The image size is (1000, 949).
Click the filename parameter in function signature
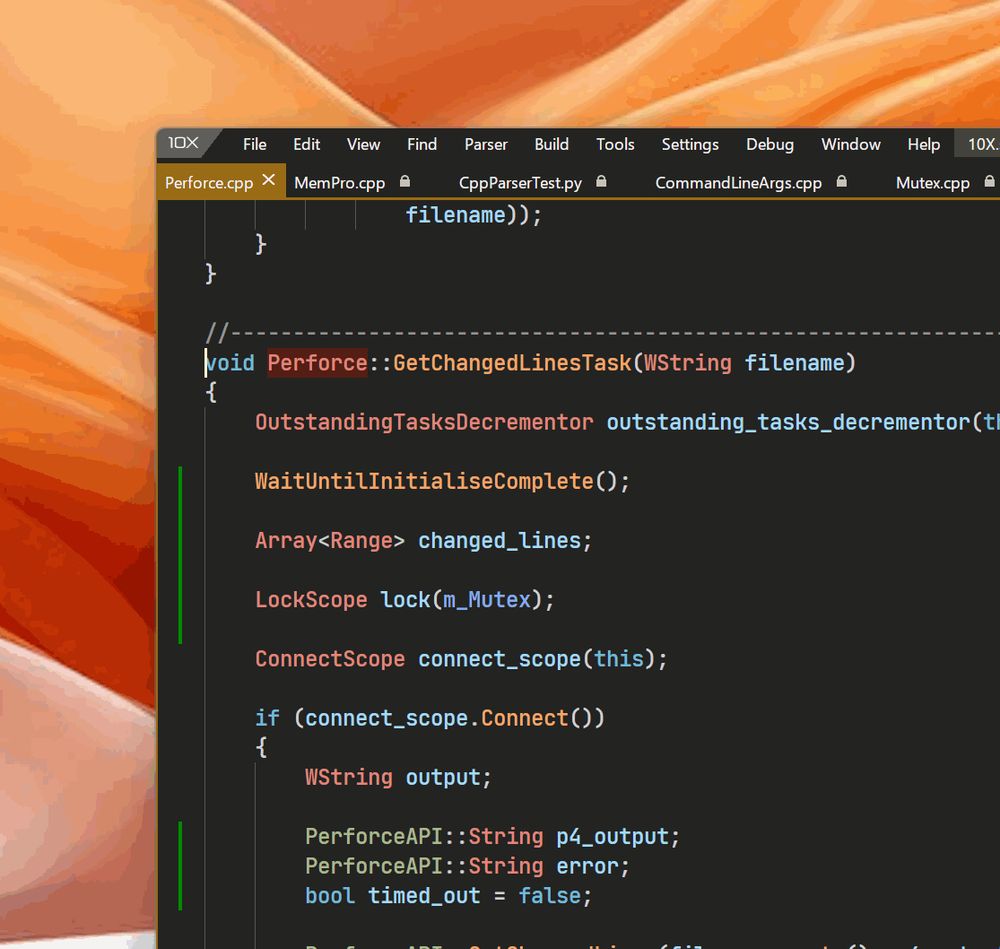click(795, 362)
